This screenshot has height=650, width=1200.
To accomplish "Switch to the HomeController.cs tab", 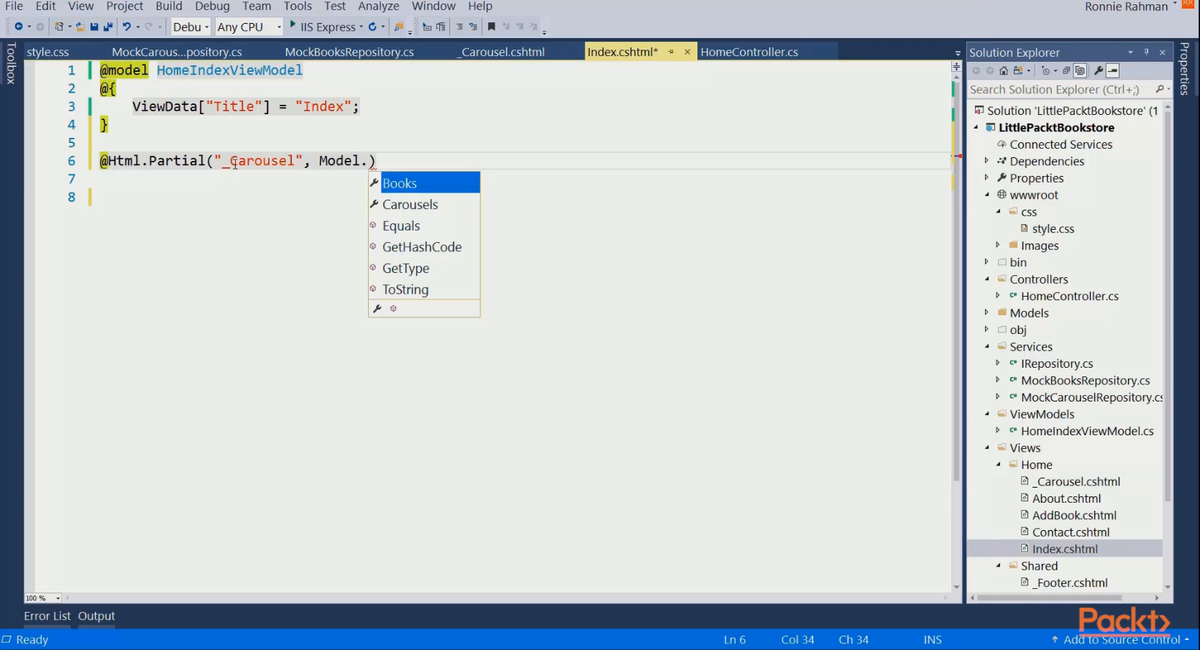I will pyautogui.click(x=749, y=52).
